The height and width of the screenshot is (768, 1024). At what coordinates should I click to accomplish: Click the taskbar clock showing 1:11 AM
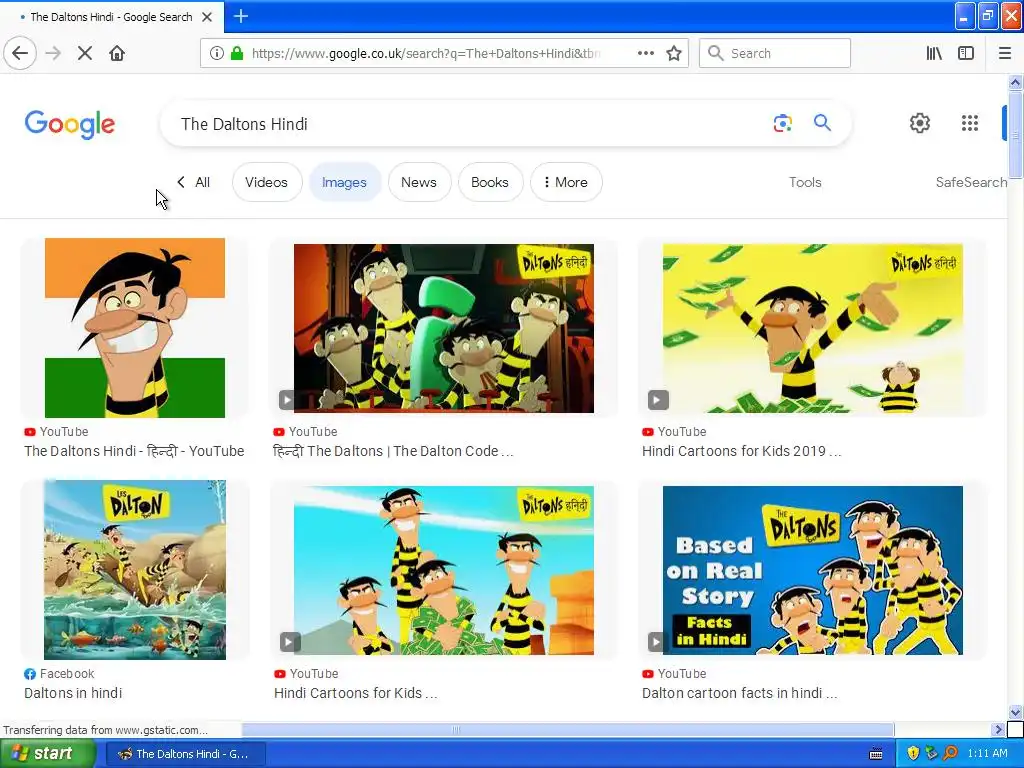pyautogui.click(x=987, y=754)
